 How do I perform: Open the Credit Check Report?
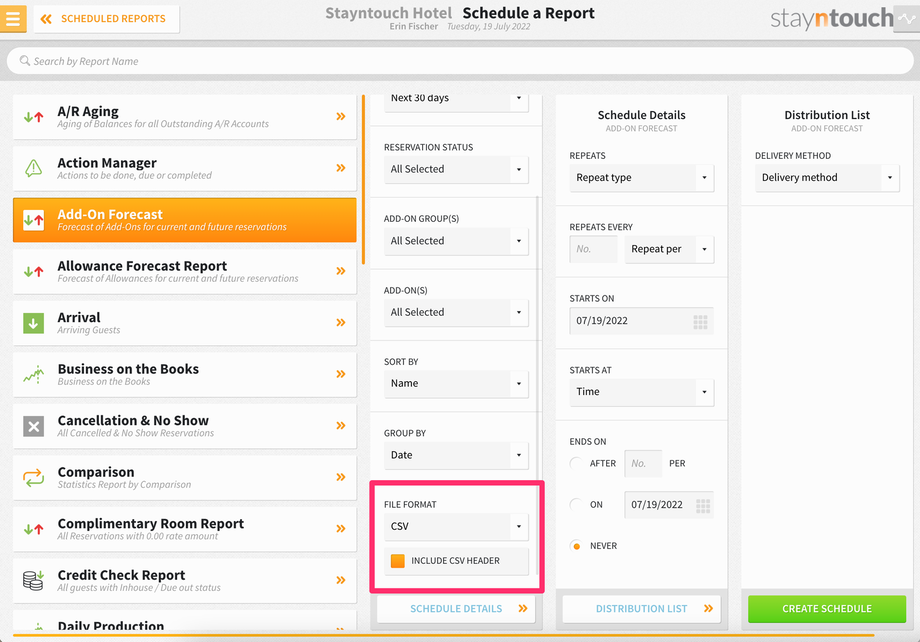184,581
